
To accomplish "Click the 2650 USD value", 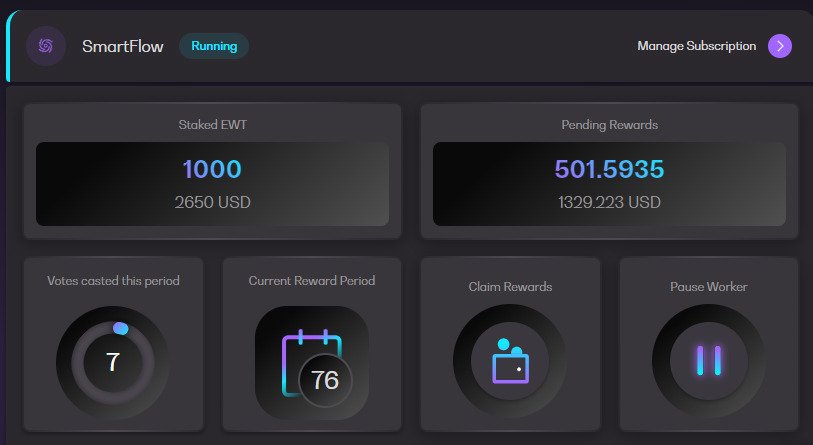I will [x=213, y=202].
